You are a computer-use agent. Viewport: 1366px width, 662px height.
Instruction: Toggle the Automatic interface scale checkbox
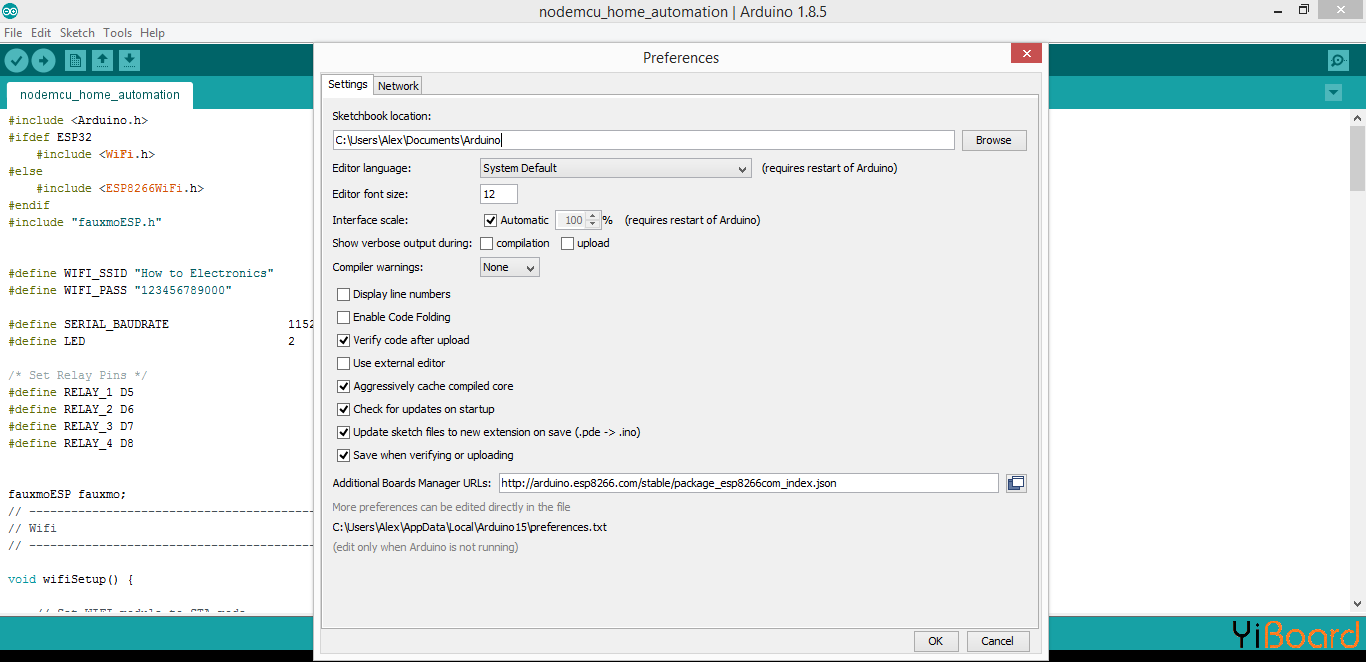(490, 220)
